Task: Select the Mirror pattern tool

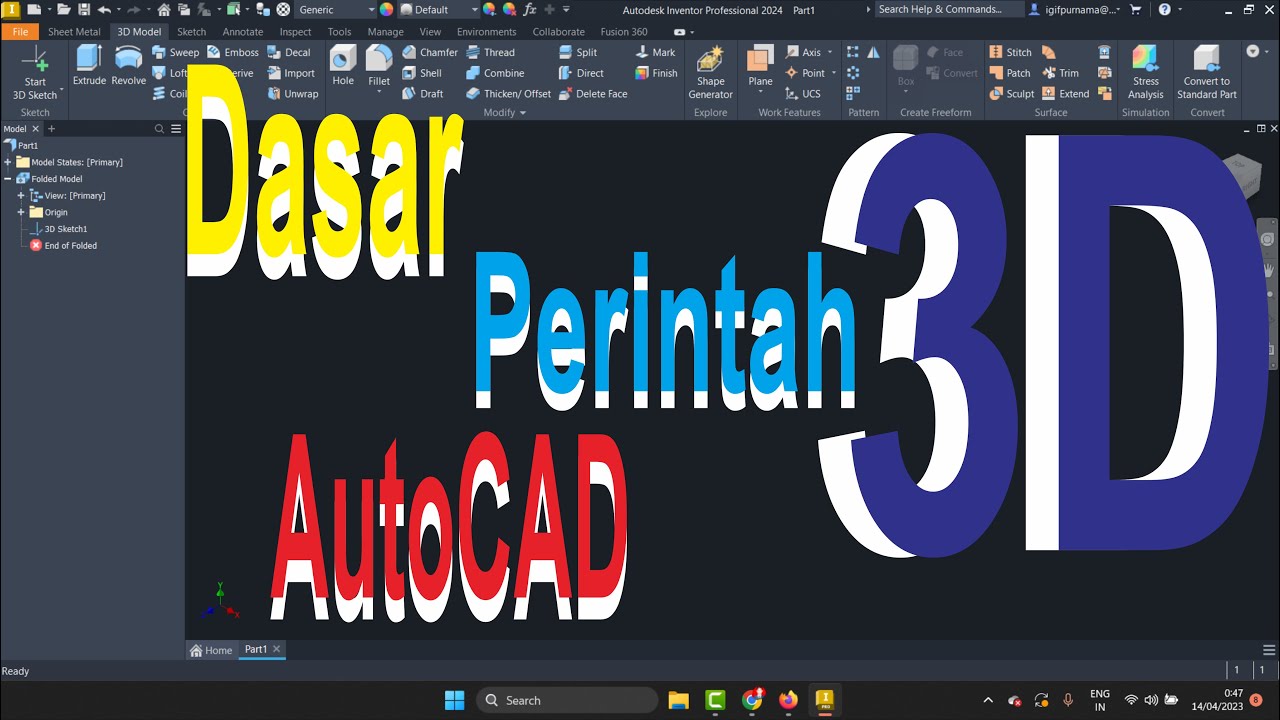Action: (x=873, y=52)
